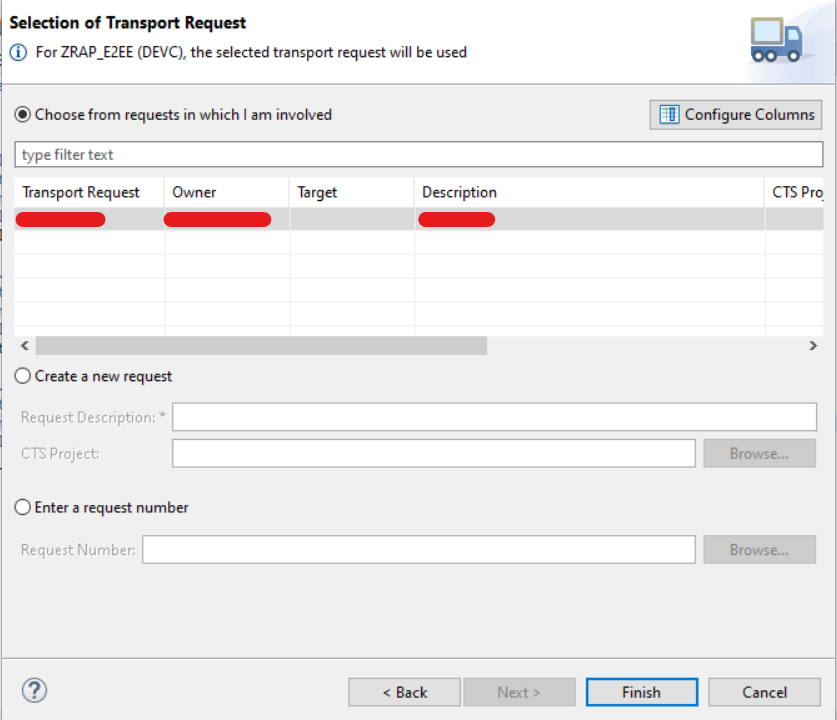Cancel the transport request dialog
The image size is (837, 720).
click(764, 692)
